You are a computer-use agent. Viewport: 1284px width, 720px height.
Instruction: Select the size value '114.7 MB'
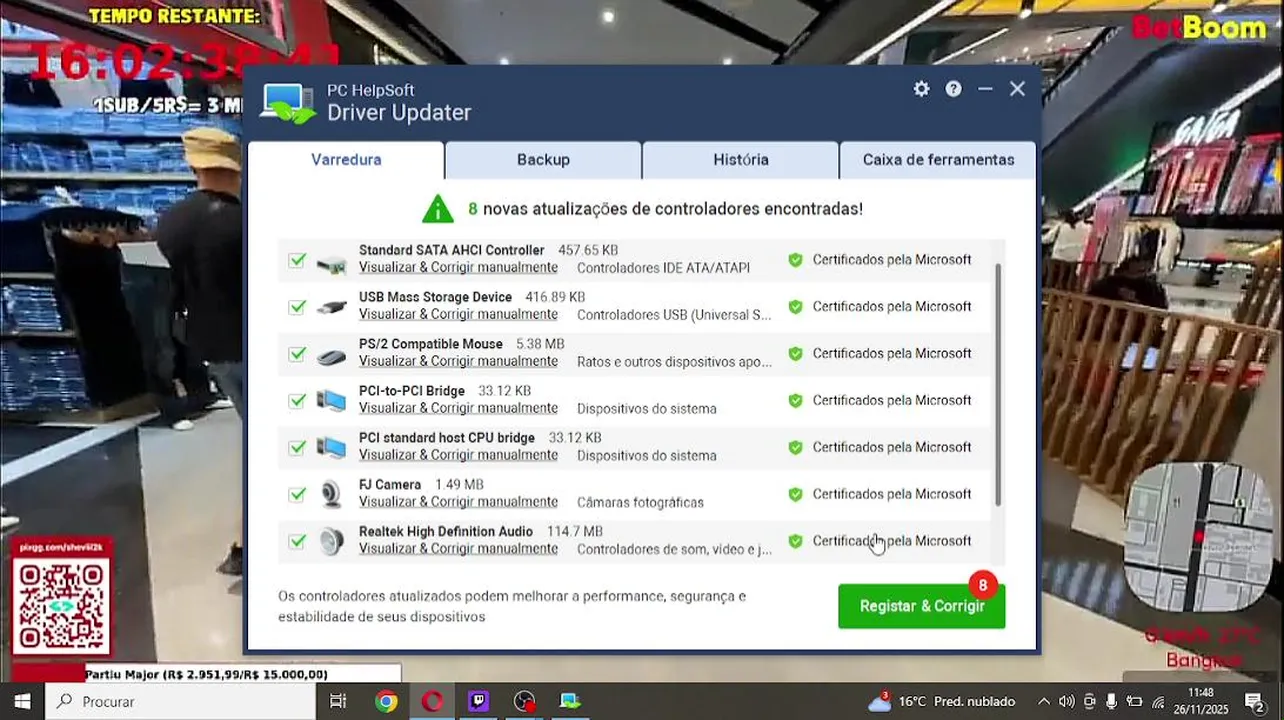point(575,531)
